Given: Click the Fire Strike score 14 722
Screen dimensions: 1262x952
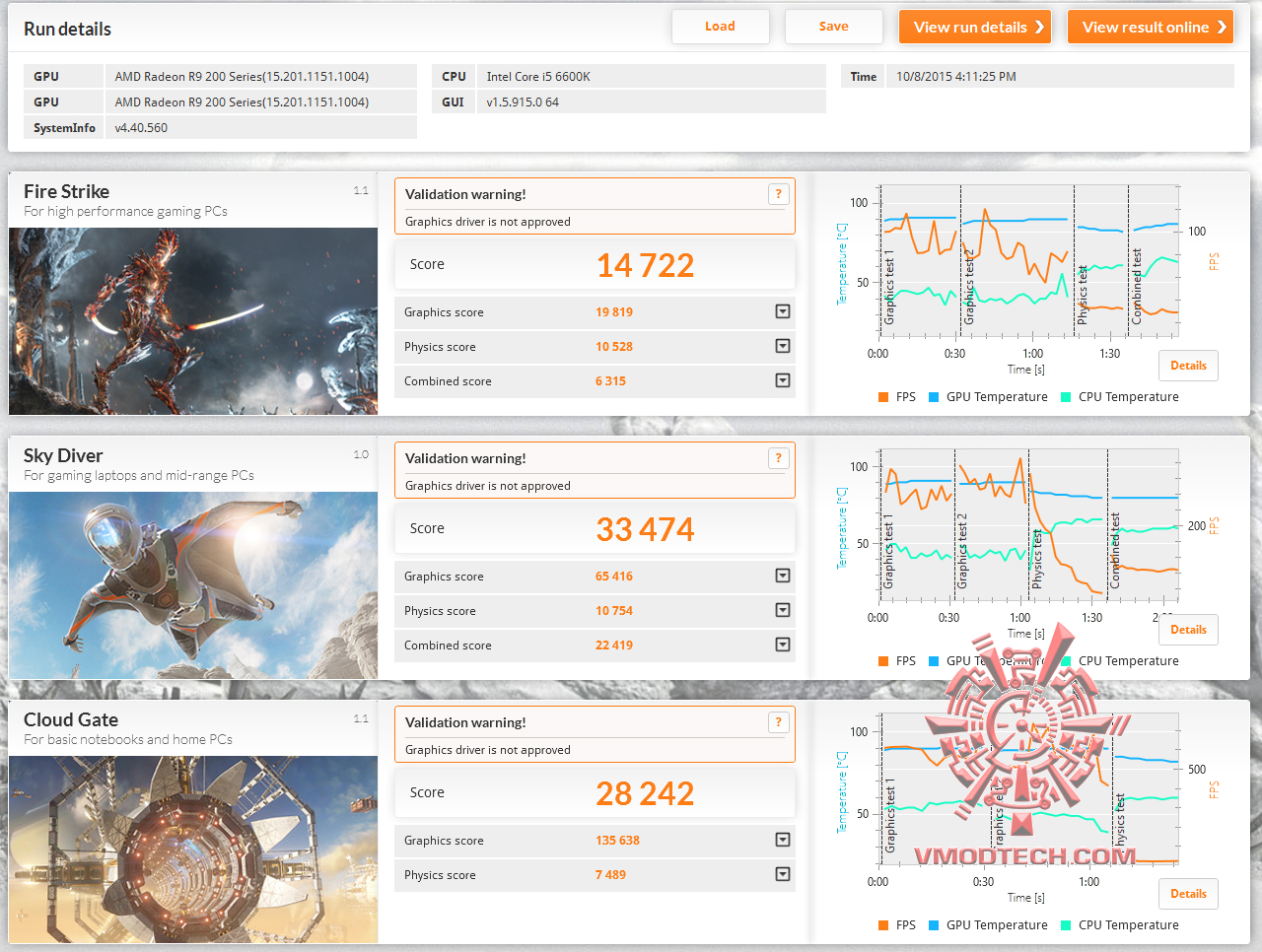Looking at the screenshot, I should [x=645, y=265].
